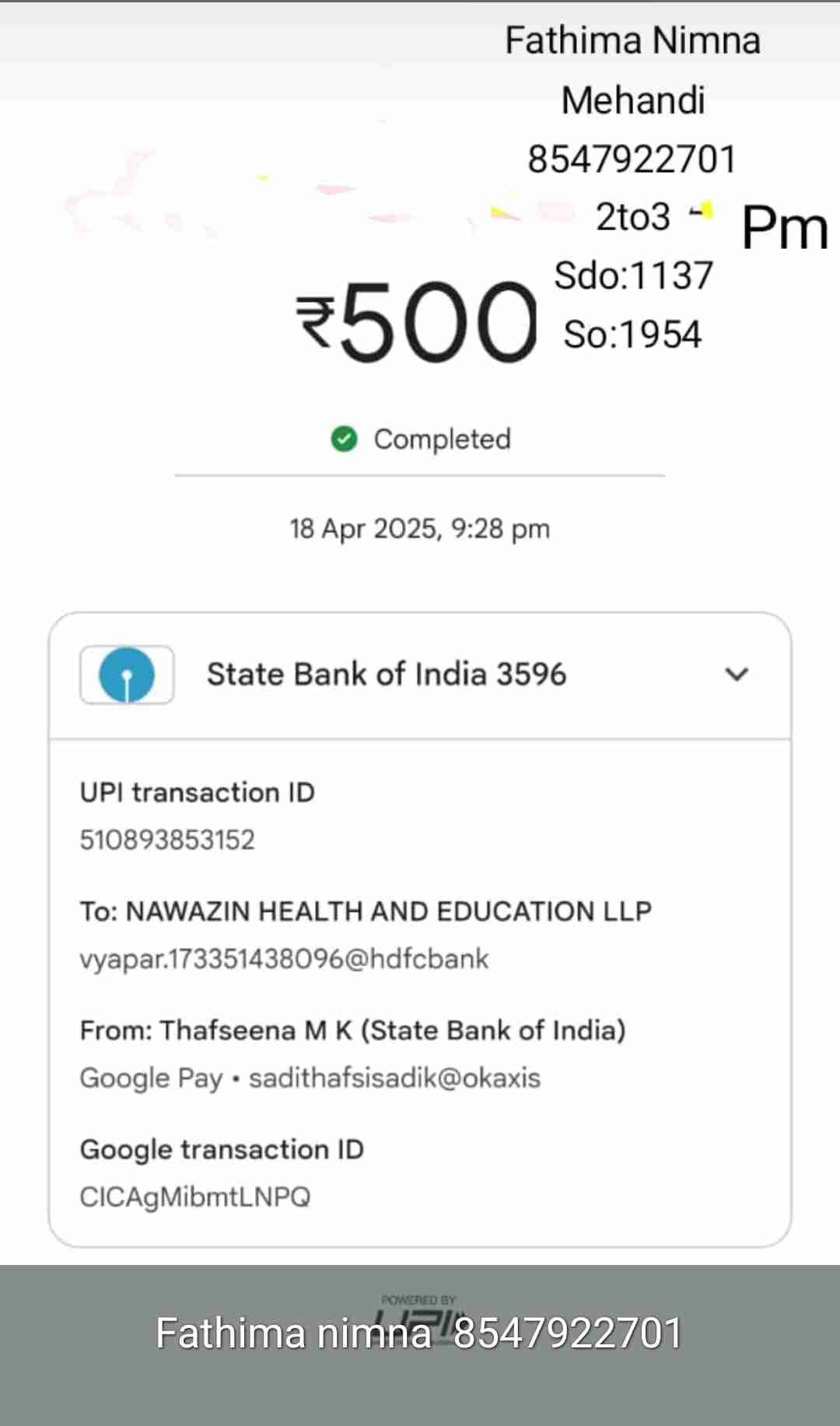Screen dimensions: 840x1426
Task: Click the green Completed checkmark icon
Action: point(344,440)
